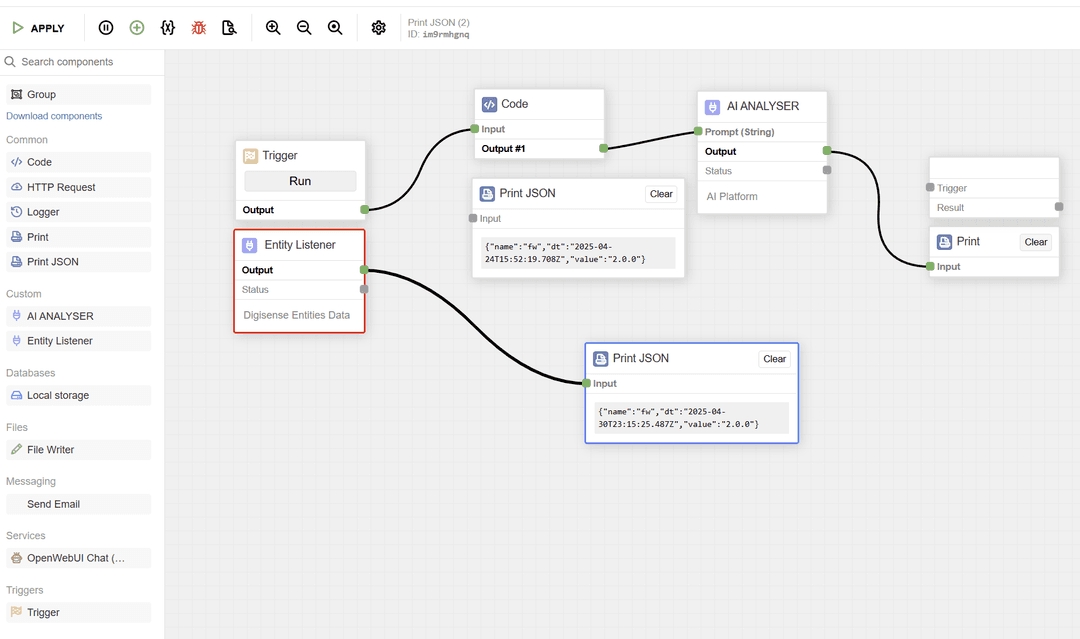
Task: Click the Digisense Entities Data label
Action: (297, 315)
